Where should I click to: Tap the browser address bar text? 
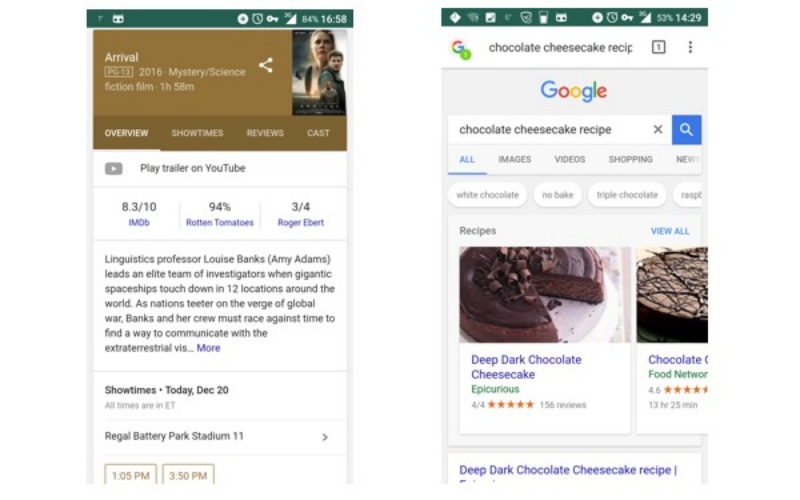[560, 47]
